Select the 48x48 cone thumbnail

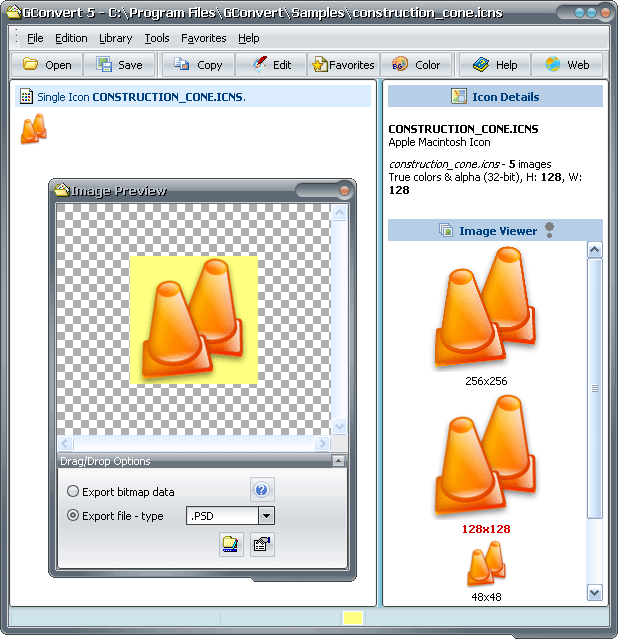click(x=486, y=563)
